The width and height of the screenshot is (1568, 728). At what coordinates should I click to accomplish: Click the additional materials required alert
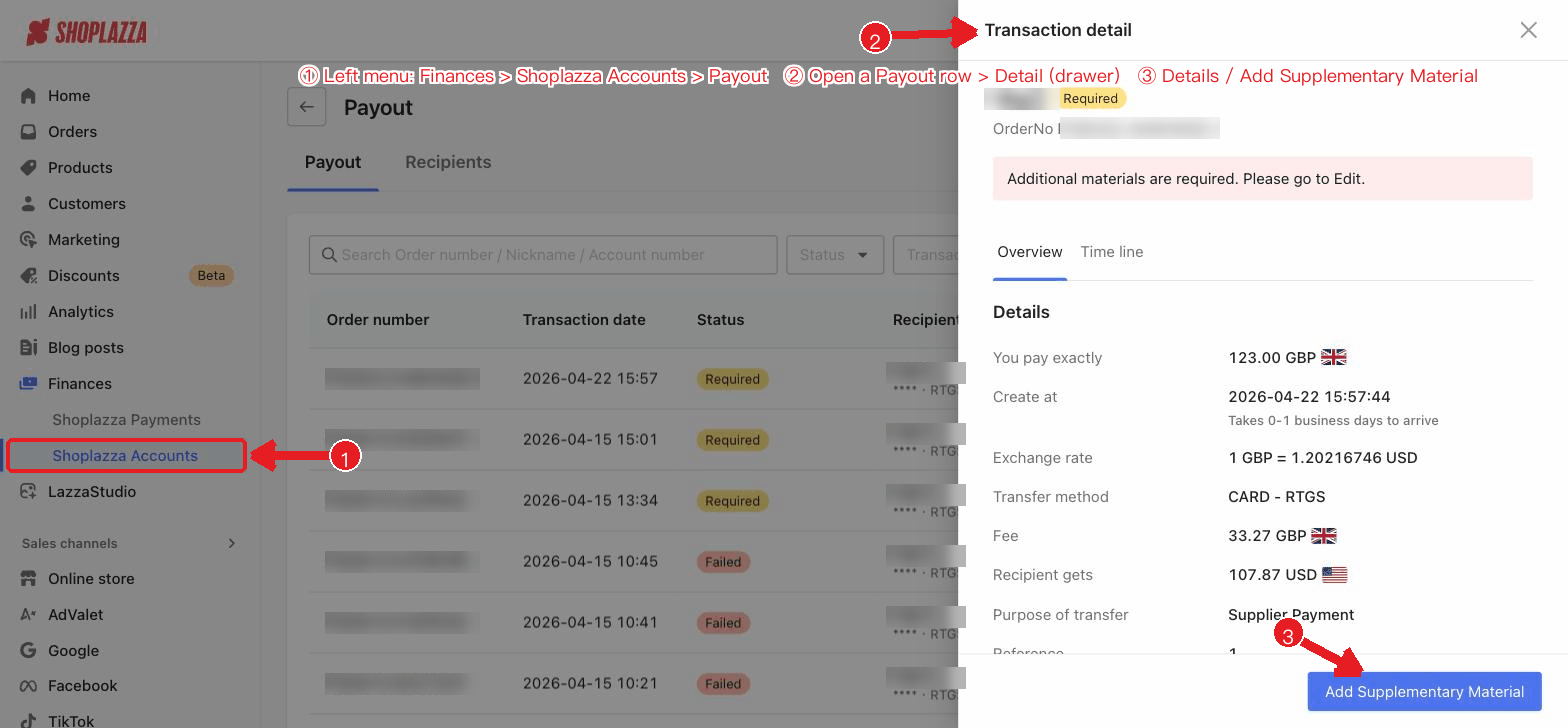tap(1262, 179)
